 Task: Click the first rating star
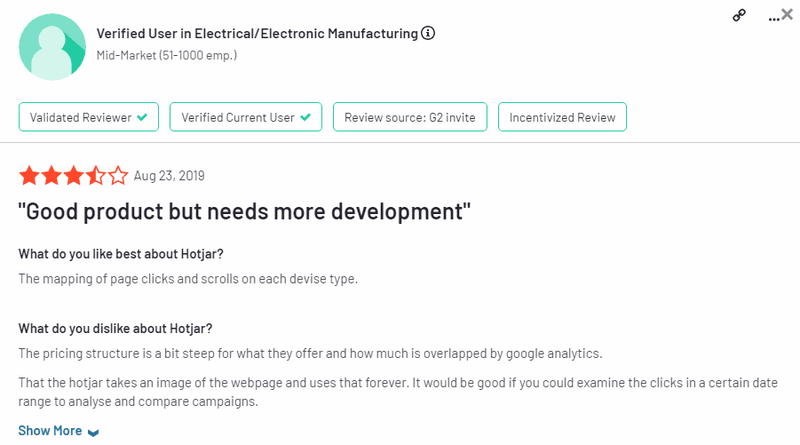pyautogui.click(x=29, y=176)
